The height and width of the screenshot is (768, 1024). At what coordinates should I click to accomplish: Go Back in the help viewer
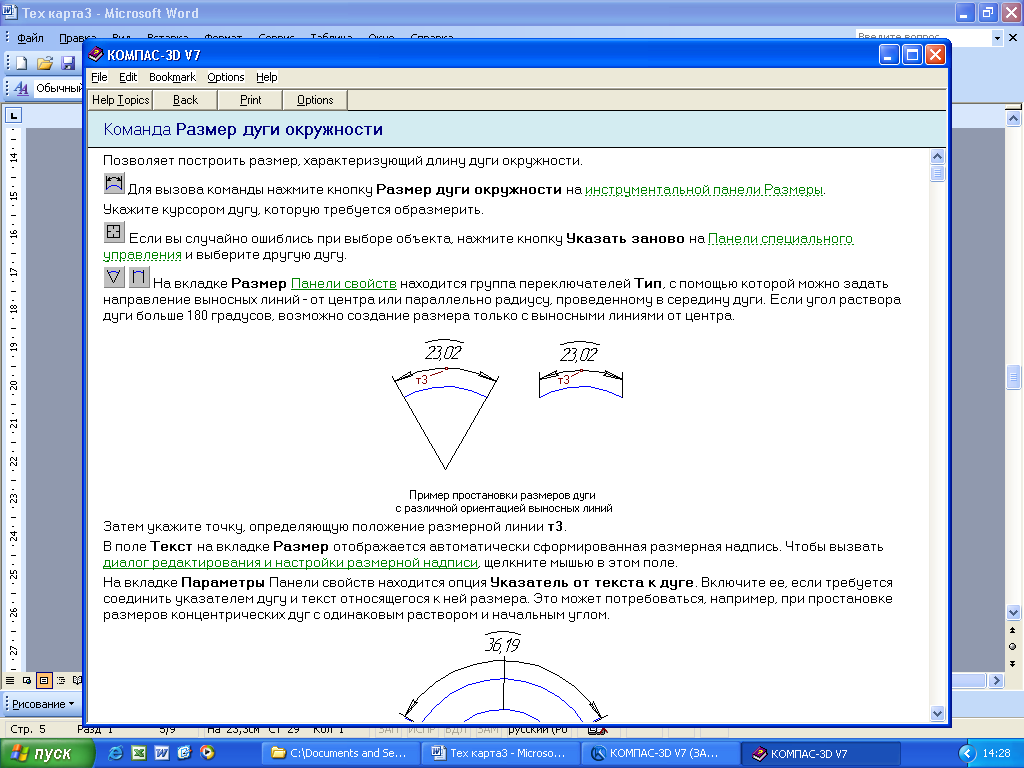click(185, 100)
